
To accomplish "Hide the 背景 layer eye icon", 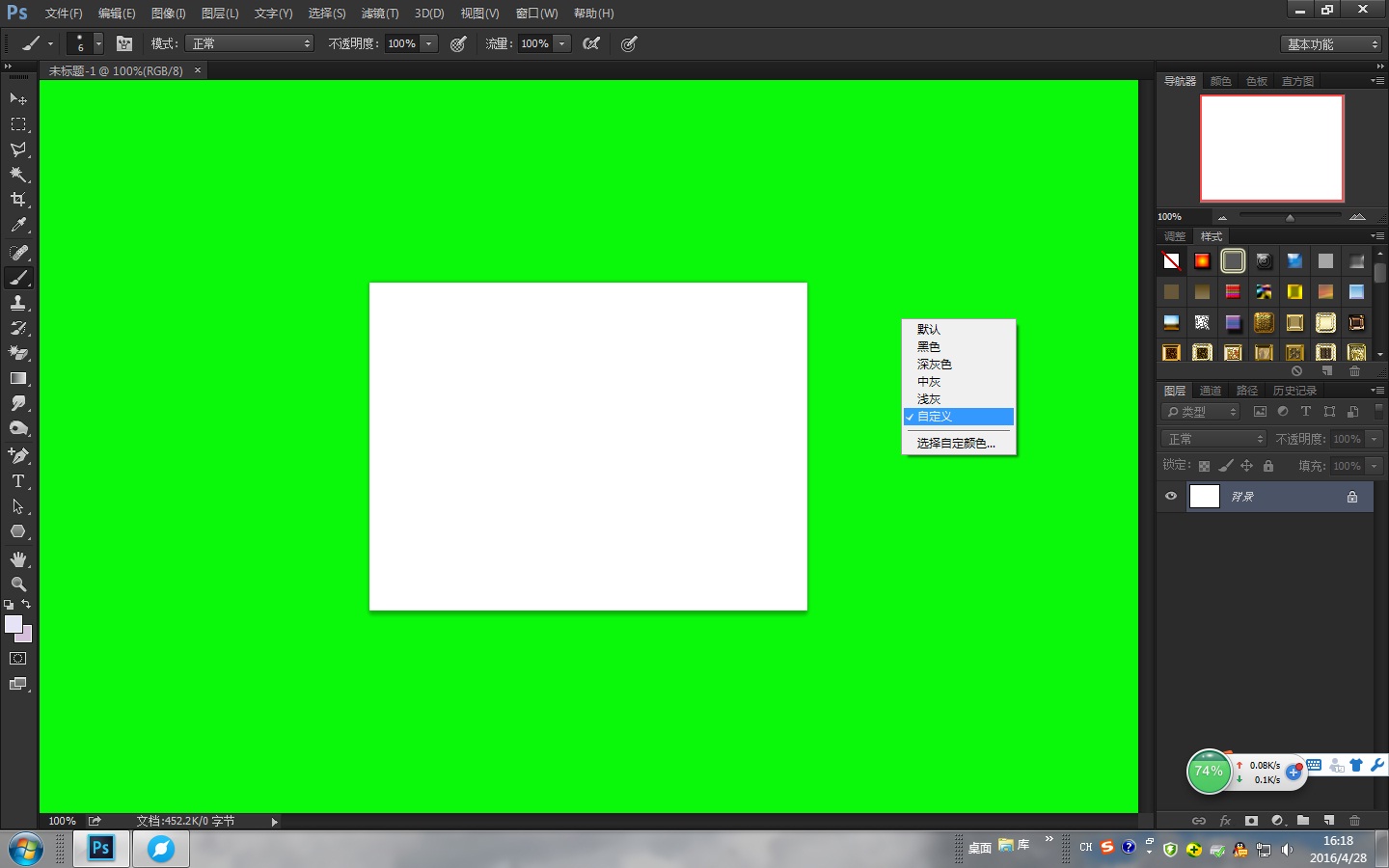I will [1171, 497].
